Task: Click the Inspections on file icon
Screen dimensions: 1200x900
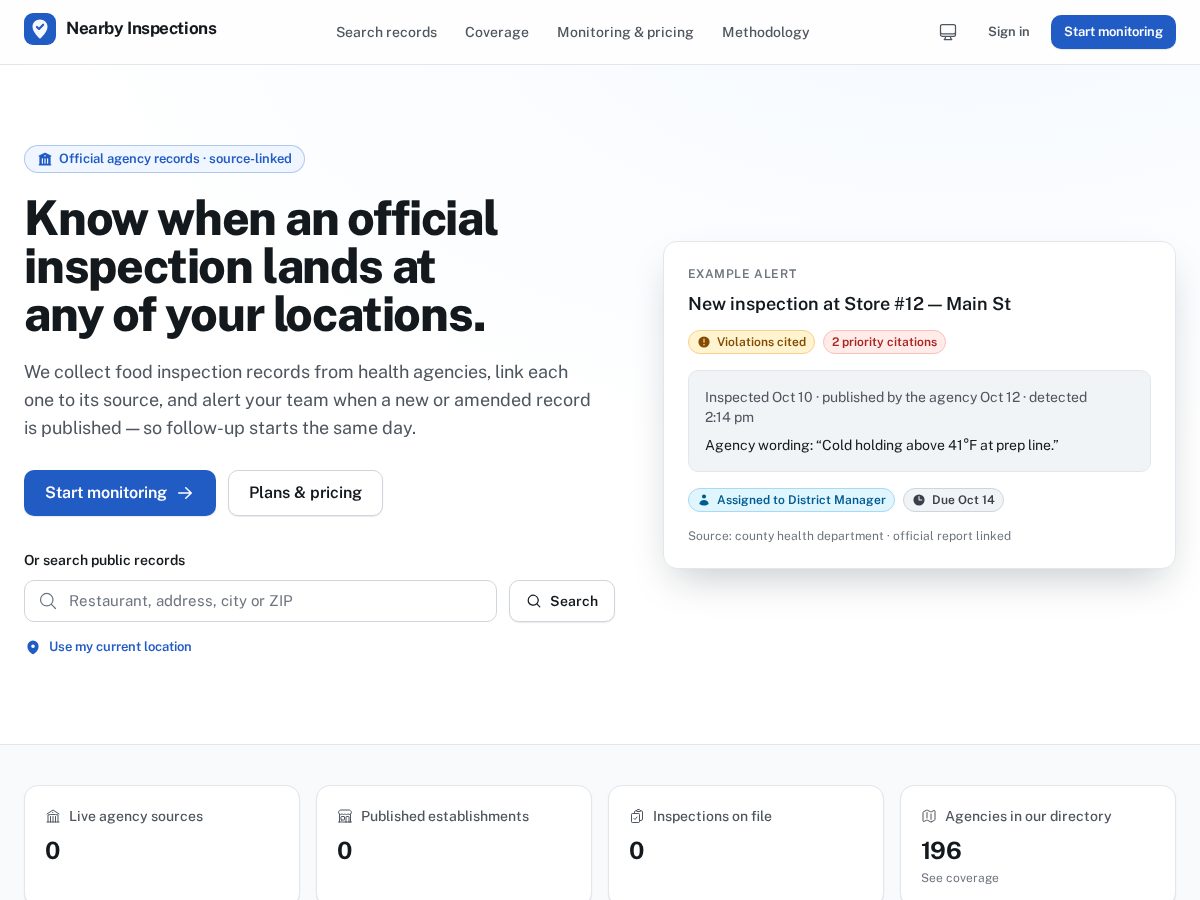Action: tap(637, 816)
